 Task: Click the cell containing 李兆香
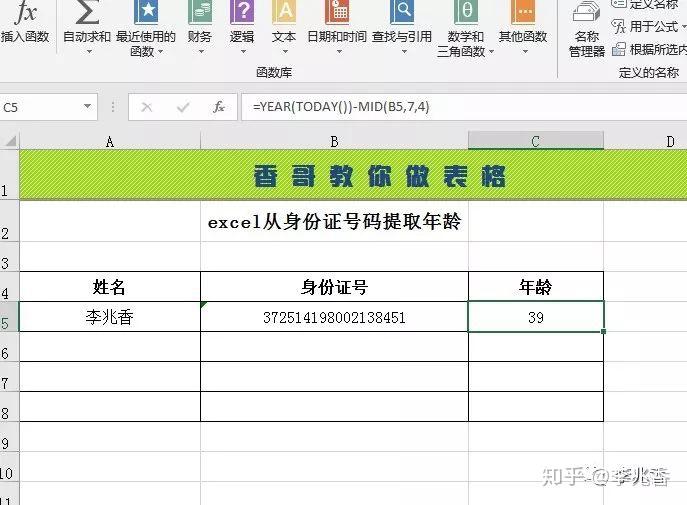pyautogui.click(x=110, y=317)
